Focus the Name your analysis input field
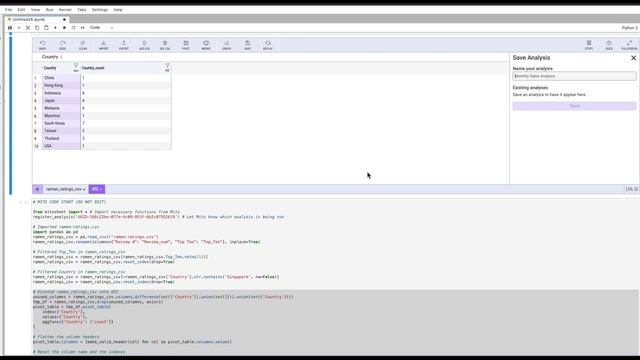This screenshot has width=640, height=360. pyautogui.click(x=574, y=76)
